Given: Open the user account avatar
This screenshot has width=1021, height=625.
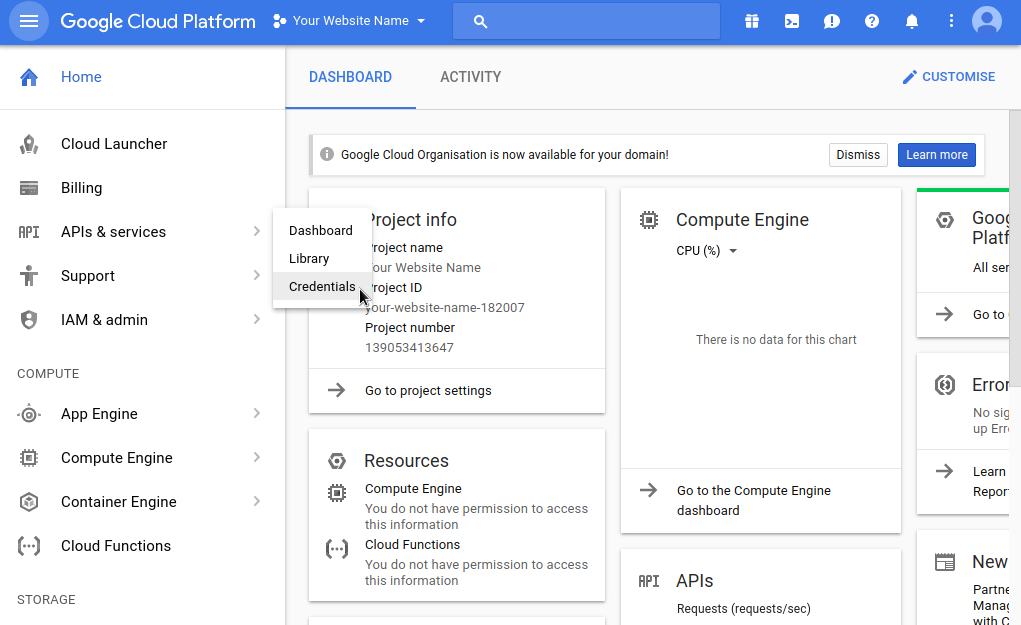Looking at the screenshot, I should click(987, 21).
